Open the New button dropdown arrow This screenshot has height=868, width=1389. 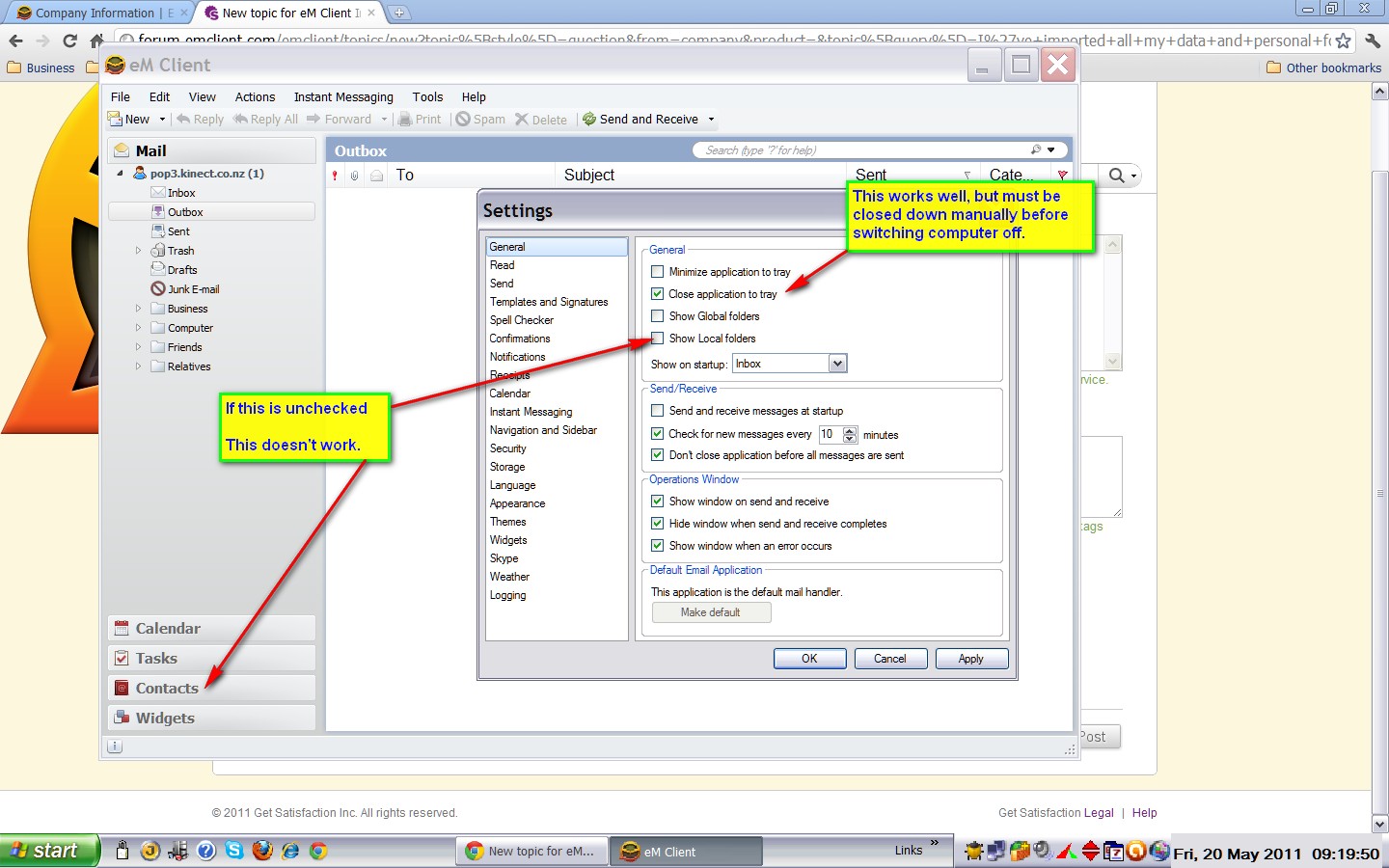162,120
